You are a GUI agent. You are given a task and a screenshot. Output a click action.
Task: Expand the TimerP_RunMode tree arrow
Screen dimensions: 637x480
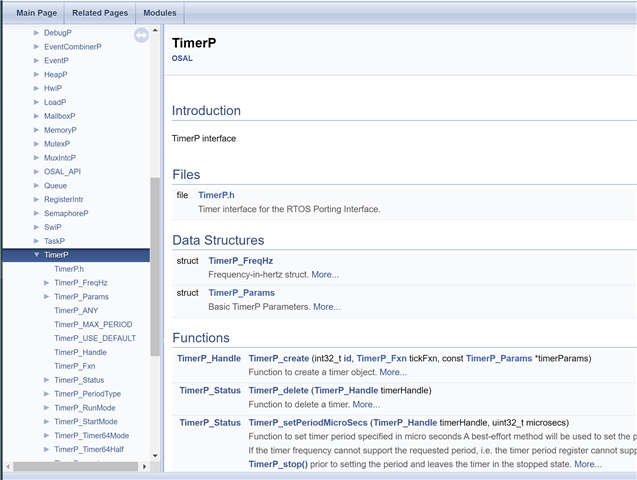tap(46, 407)
